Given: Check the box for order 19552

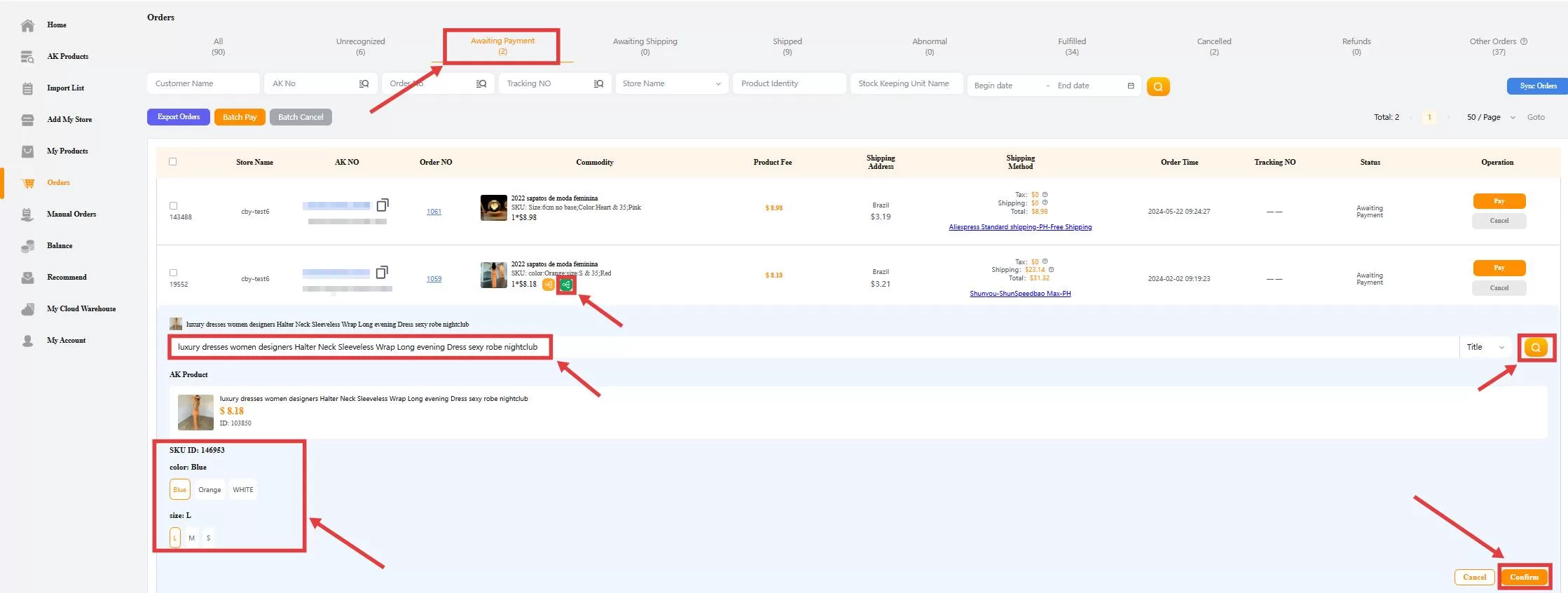Looking at the screenshot, I should tap(173, 273).
